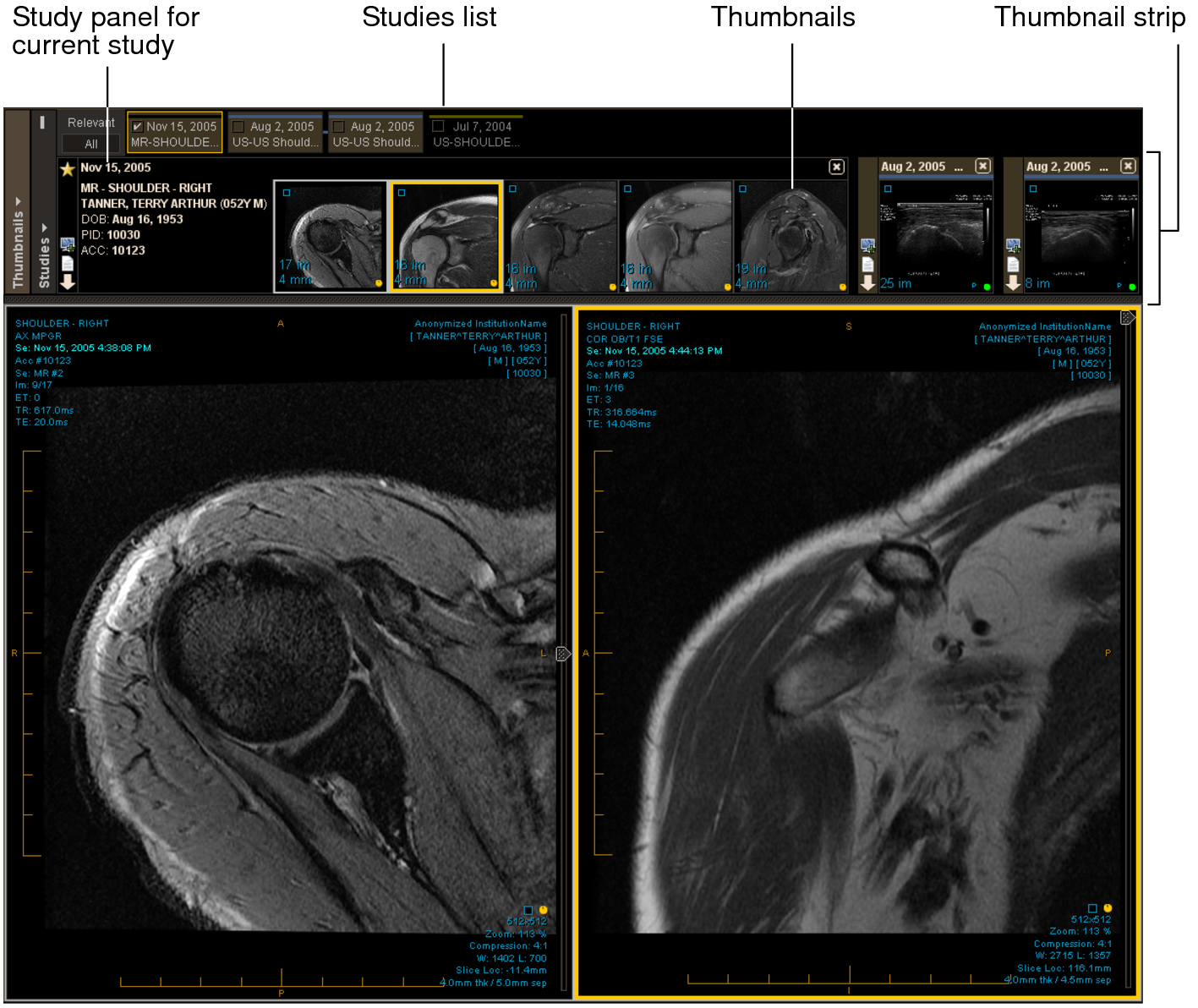Uncheck the Nov 15, 2005 MR-SHOULDER study checkbox

[x=138, y=127]
